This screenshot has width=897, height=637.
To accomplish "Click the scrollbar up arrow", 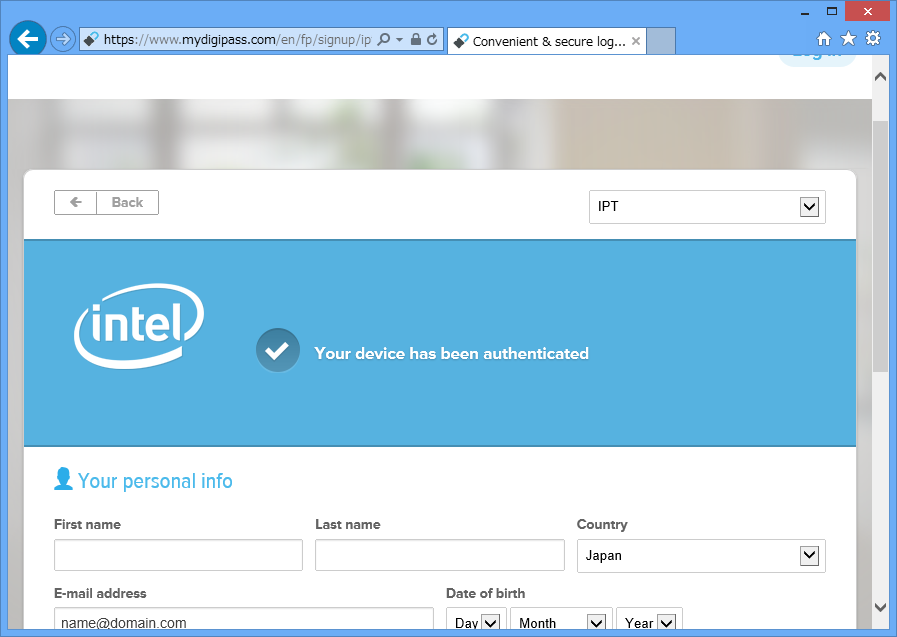I will point(880,77).
